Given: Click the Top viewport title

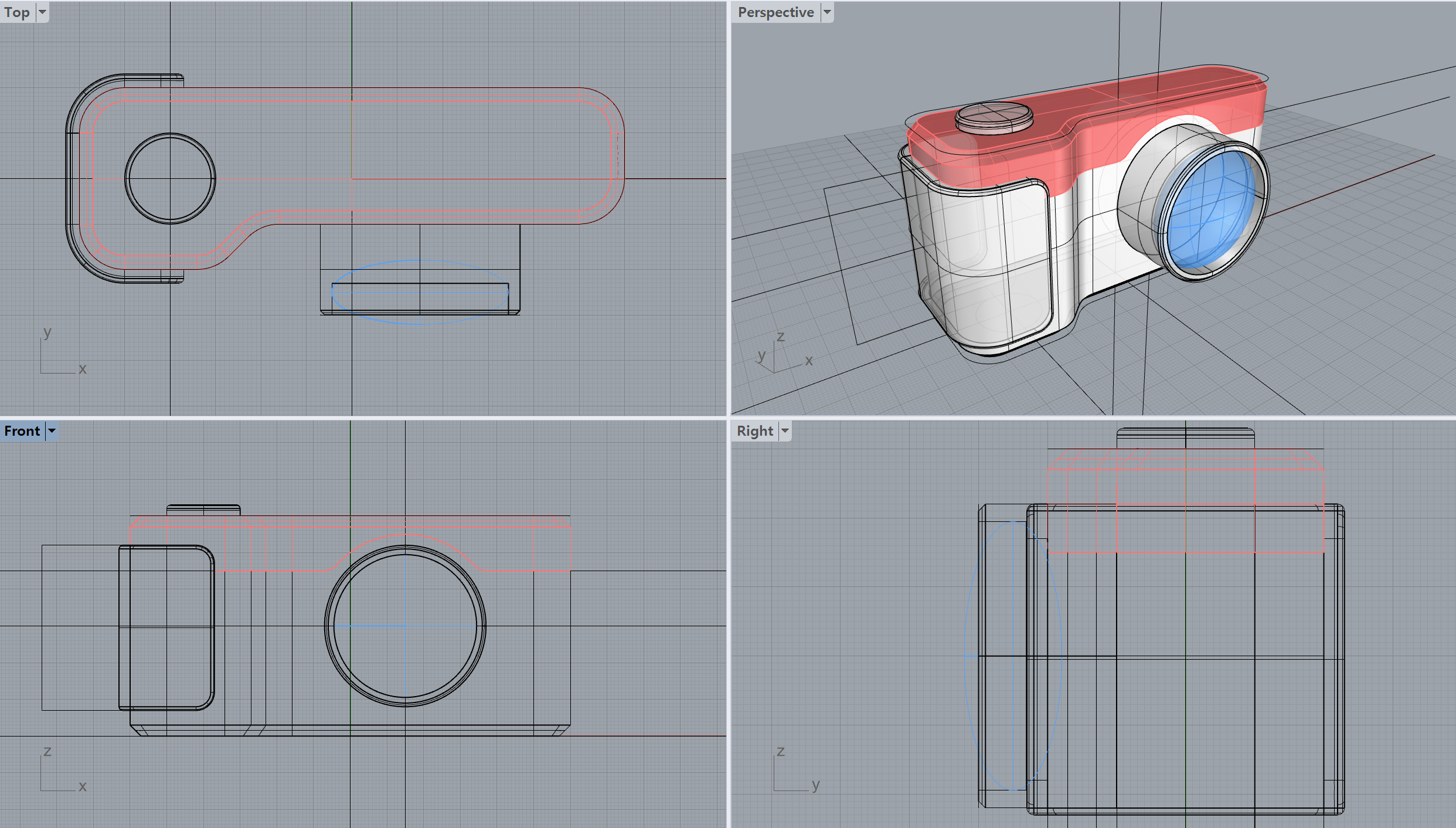Looking at the screenshot, I should point(17,12).
